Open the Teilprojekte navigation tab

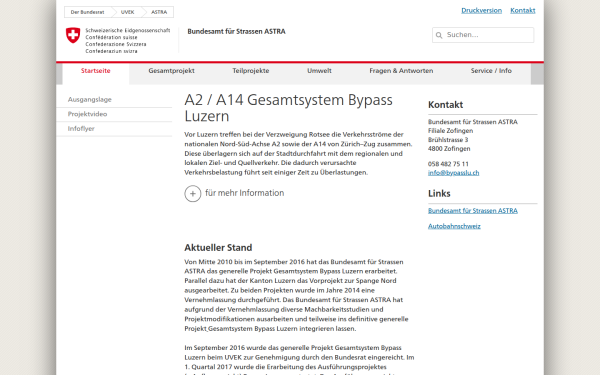(x=251, y=71)
